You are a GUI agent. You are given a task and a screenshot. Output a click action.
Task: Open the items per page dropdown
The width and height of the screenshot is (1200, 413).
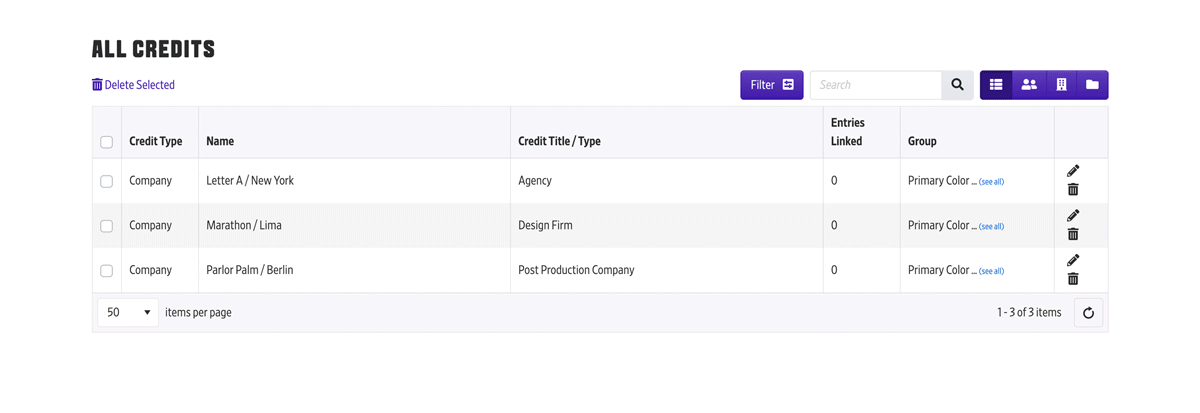[x=128, y=313]
